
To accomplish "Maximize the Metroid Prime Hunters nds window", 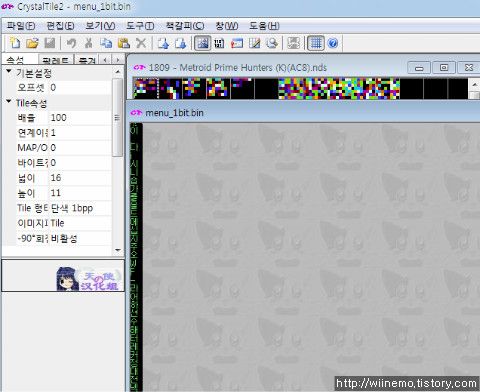I will [444, 68].
